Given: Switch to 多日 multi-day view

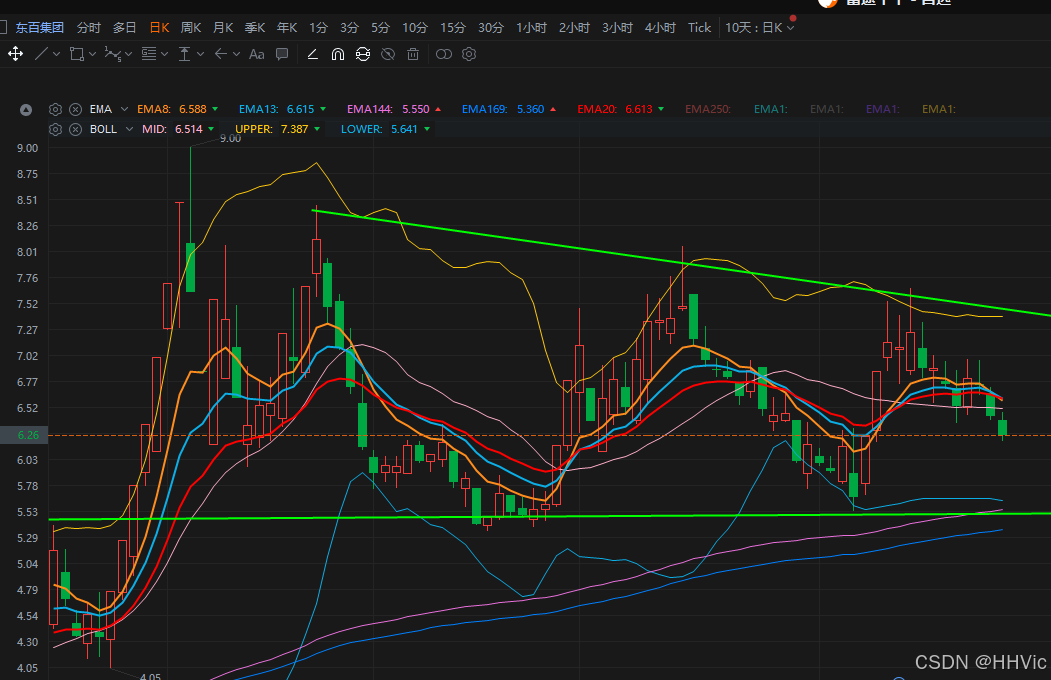Looking at the screenshot, I should [124, 27].
